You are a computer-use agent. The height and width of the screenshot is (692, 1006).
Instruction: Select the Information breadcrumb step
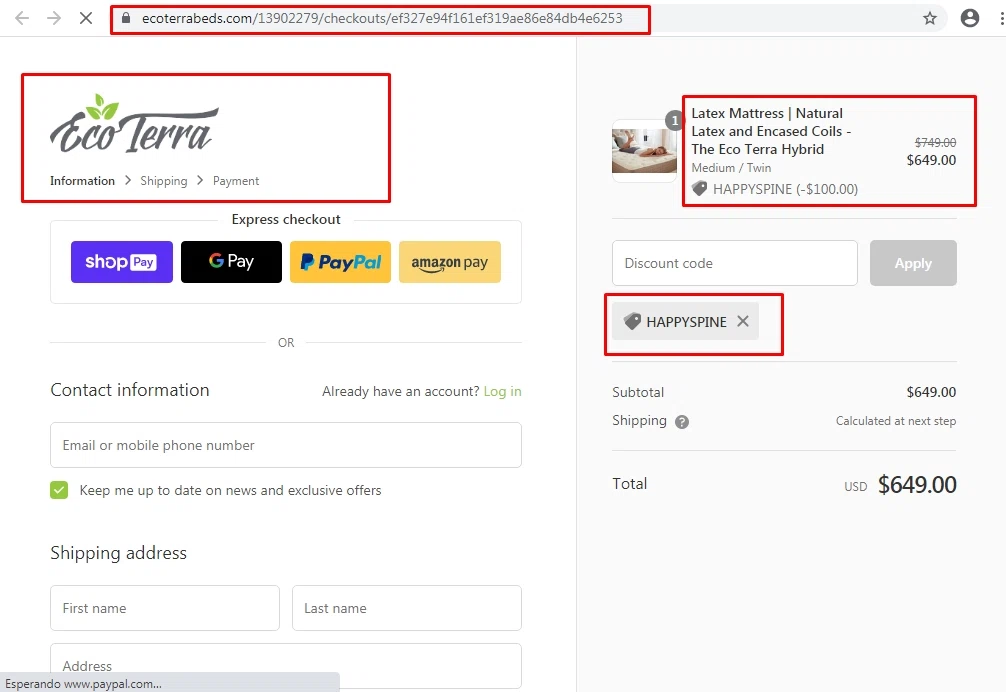click(82, 181)
